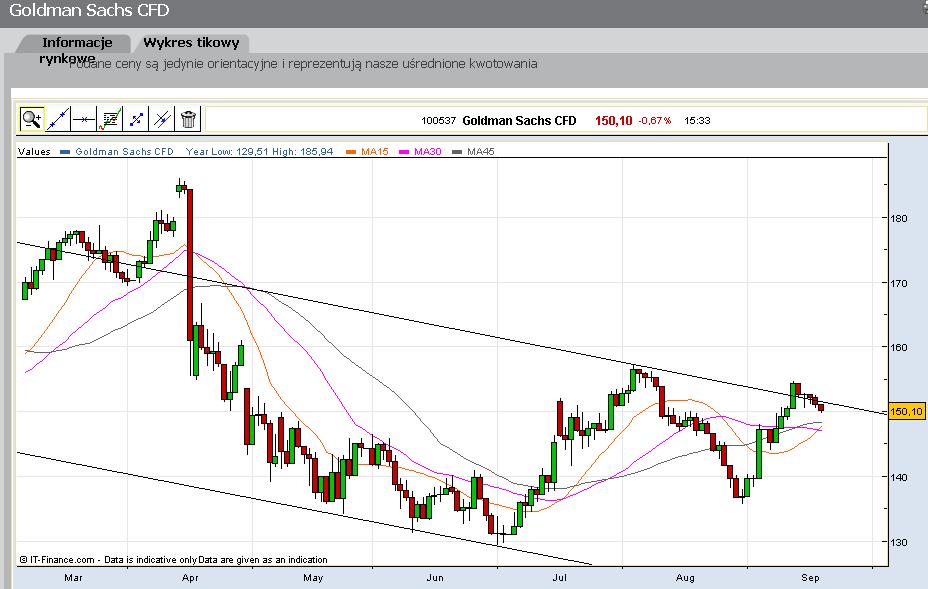
Task: Click the Jul label on time axis
Action: 559,578
